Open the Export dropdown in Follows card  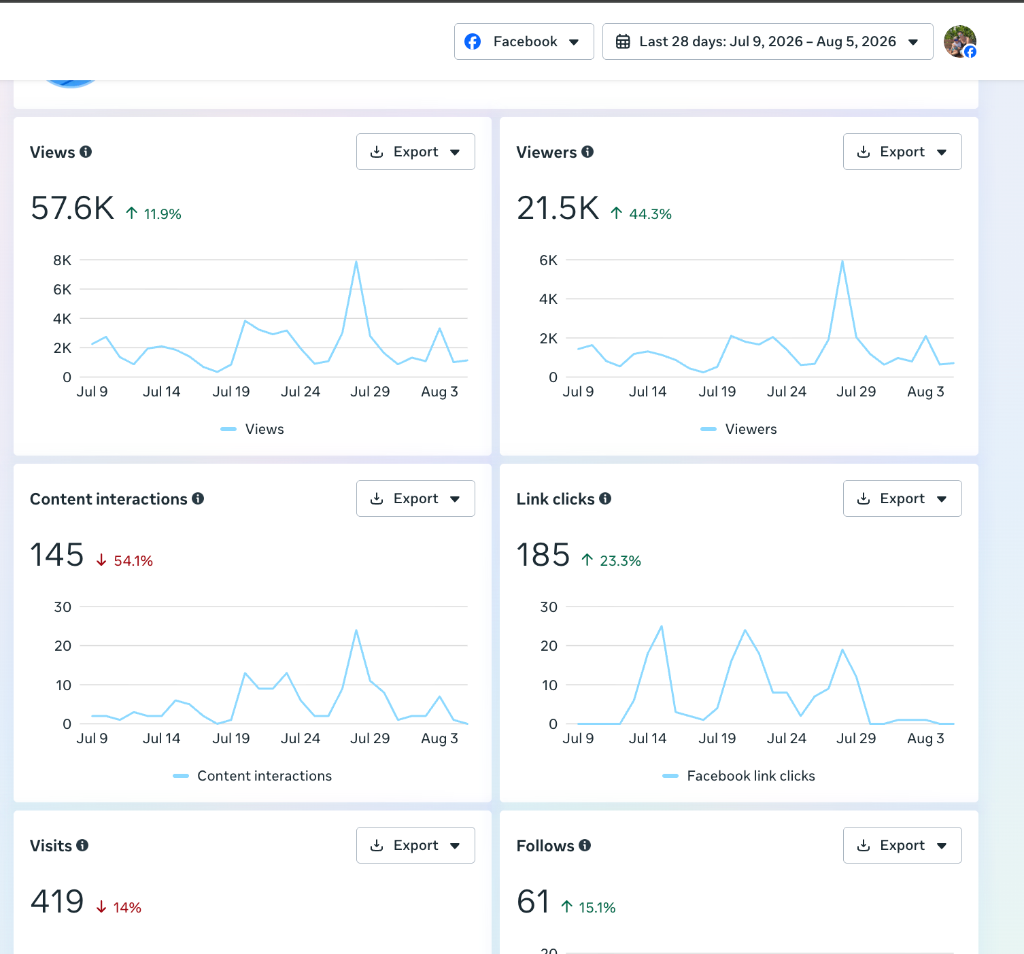(x=902, y=845)
